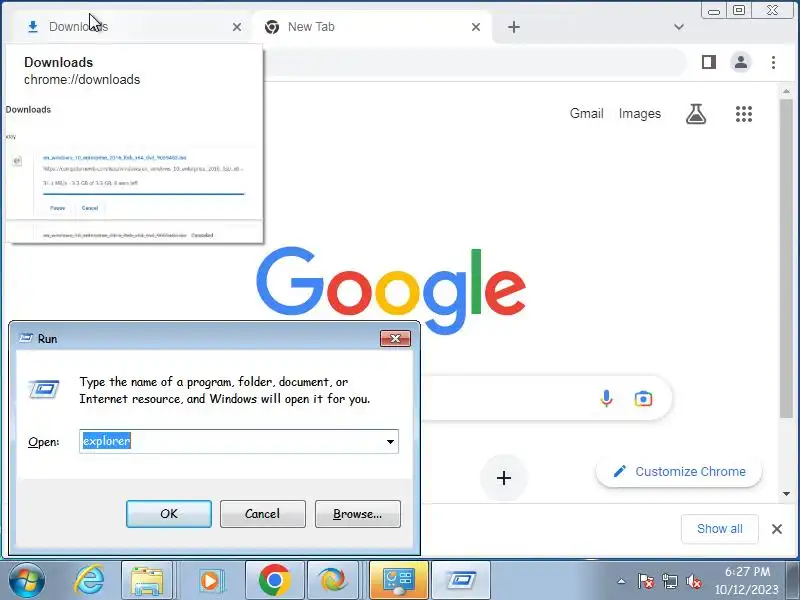
Task: Open Search Labs flask icon
Action: point(696,114)
